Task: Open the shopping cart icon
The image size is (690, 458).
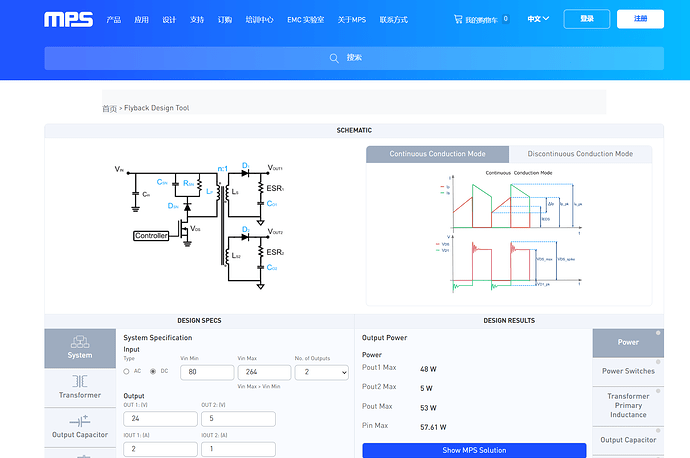Action: click(x=458, y=19)
